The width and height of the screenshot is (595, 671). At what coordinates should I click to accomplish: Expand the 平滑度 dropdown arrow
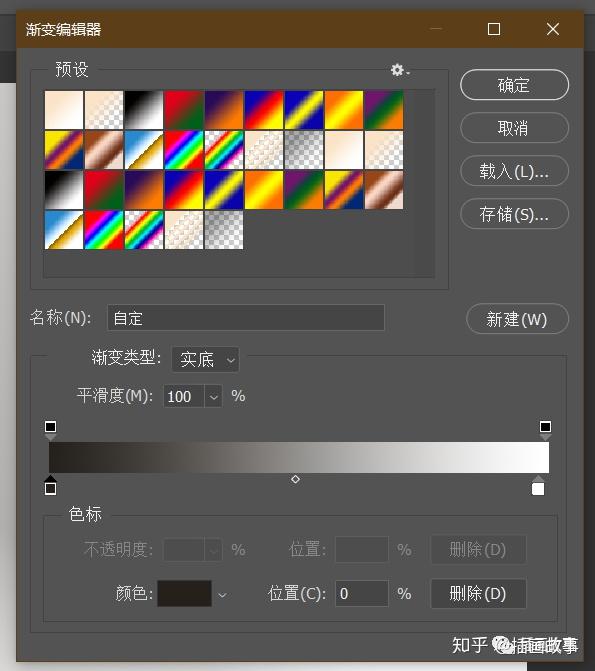point(213,397)
